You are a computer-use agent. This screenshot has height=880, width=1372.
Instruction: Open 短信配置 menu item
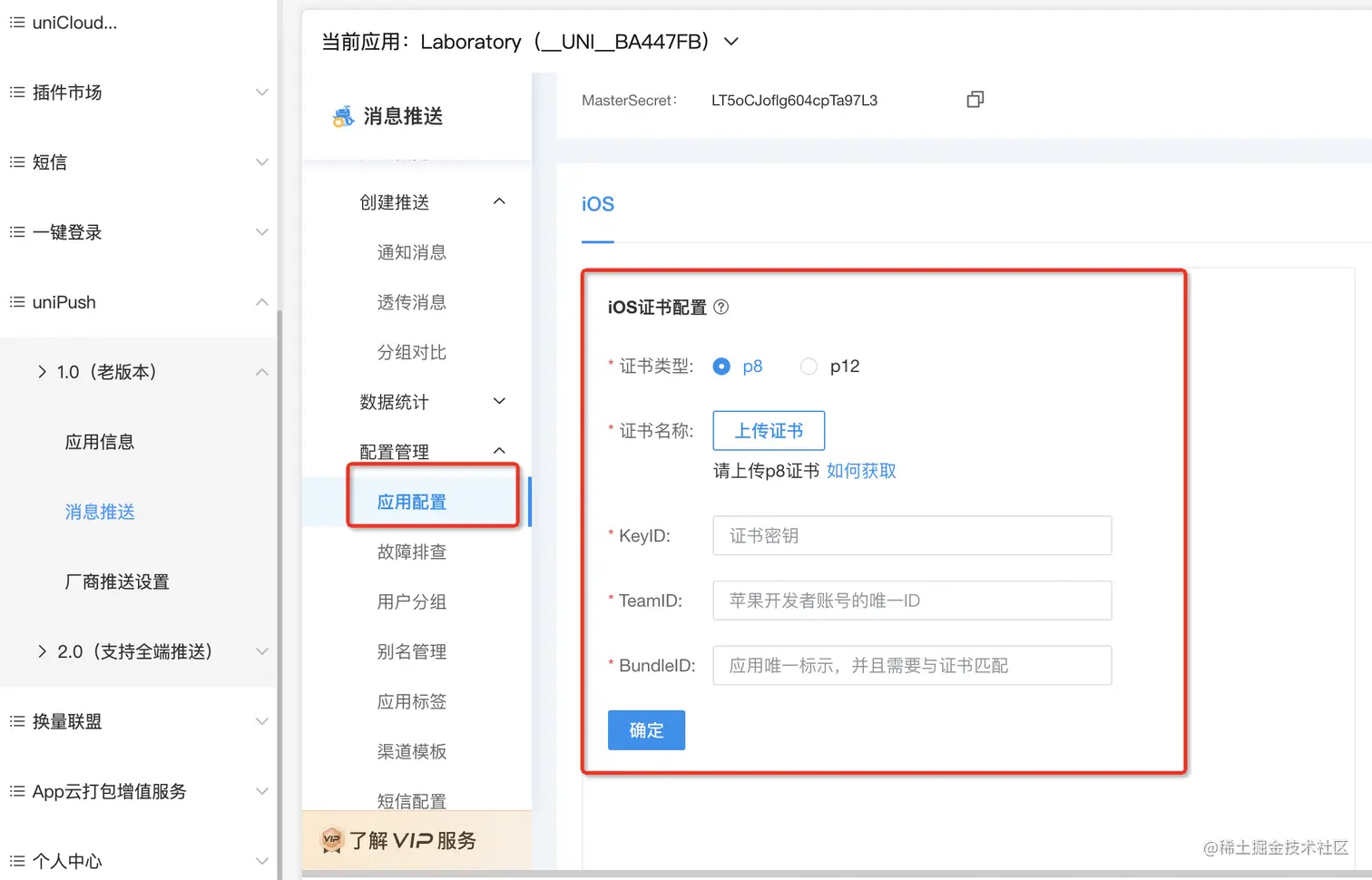pyautogui.click(x=412, y=800)
